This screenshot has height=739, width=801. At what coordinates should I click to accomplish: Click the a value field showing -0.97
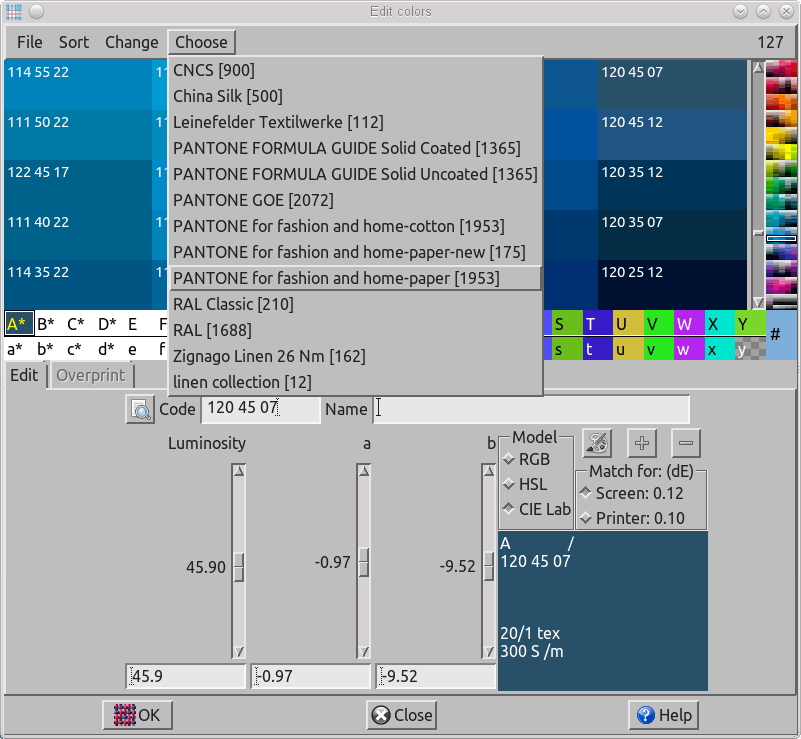311,676
